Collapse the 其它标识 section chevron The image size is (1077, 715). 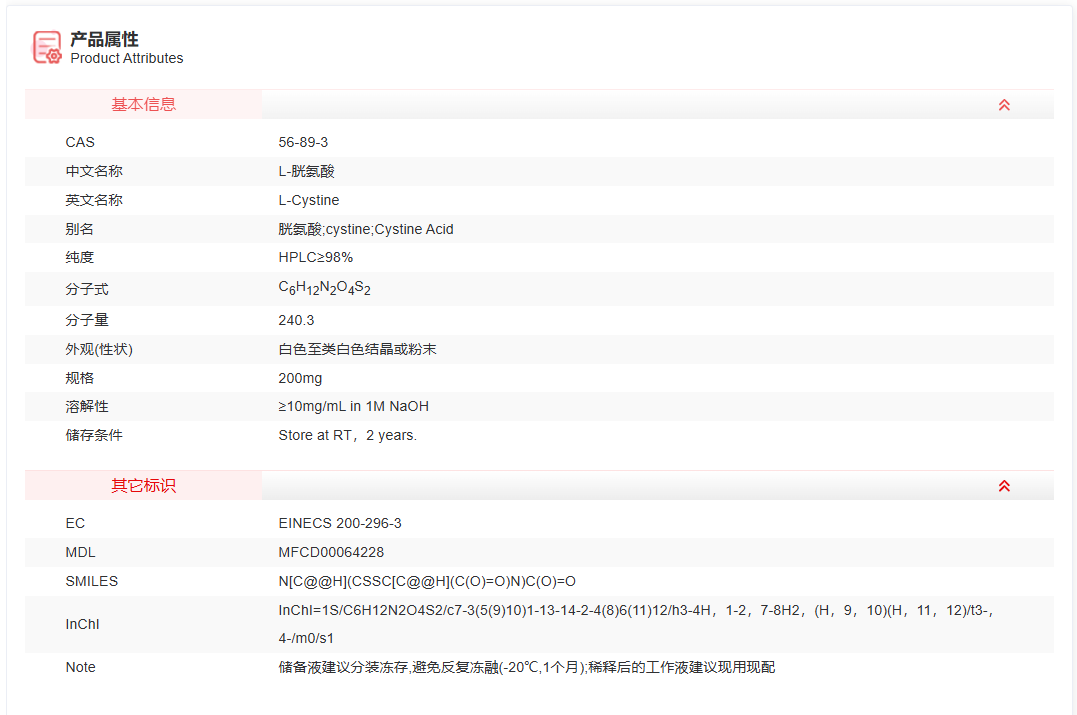pos(1004,484)
